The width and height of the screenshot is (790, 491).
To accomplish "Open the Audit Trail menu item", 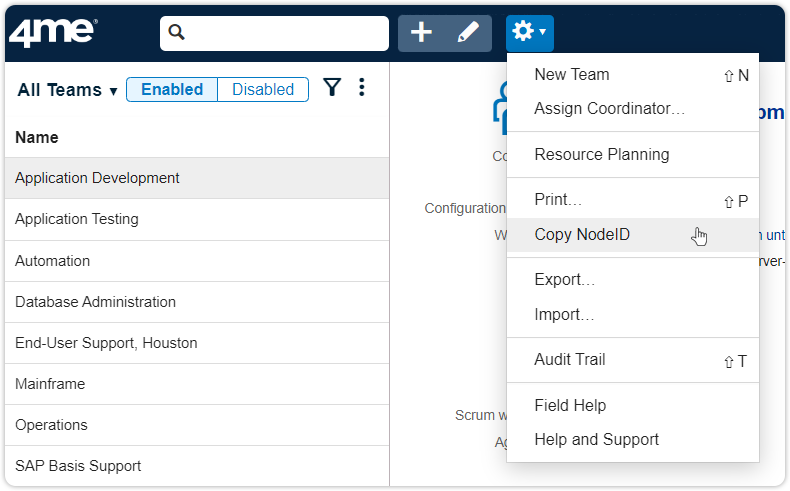I will click(x=570, y=359).
